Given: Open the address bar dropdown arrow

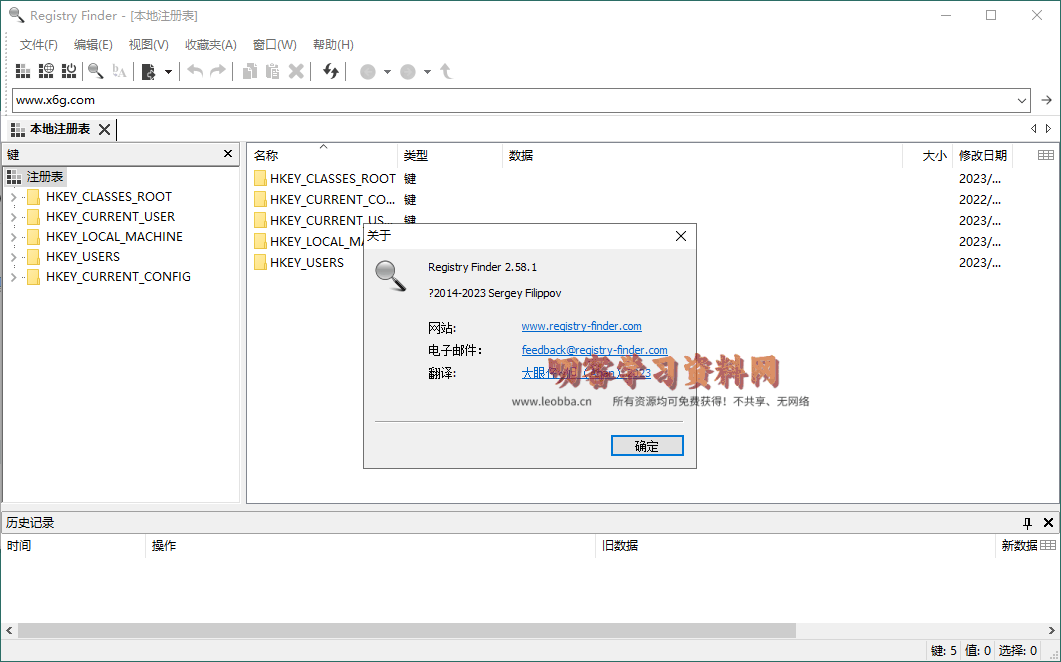Looking at the screenshot, I should pyautogui.click(x=1022, y=100).
